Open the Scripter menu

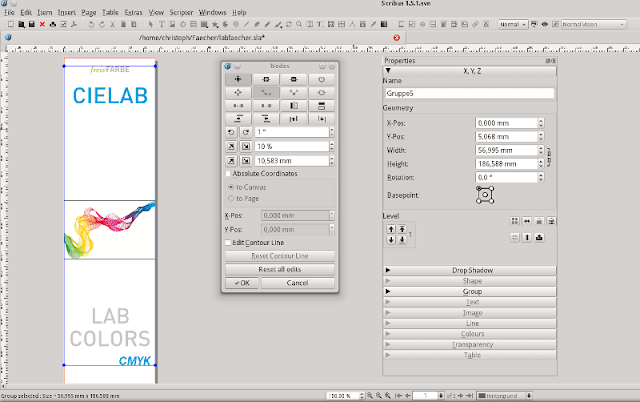(x=181, y=12)
